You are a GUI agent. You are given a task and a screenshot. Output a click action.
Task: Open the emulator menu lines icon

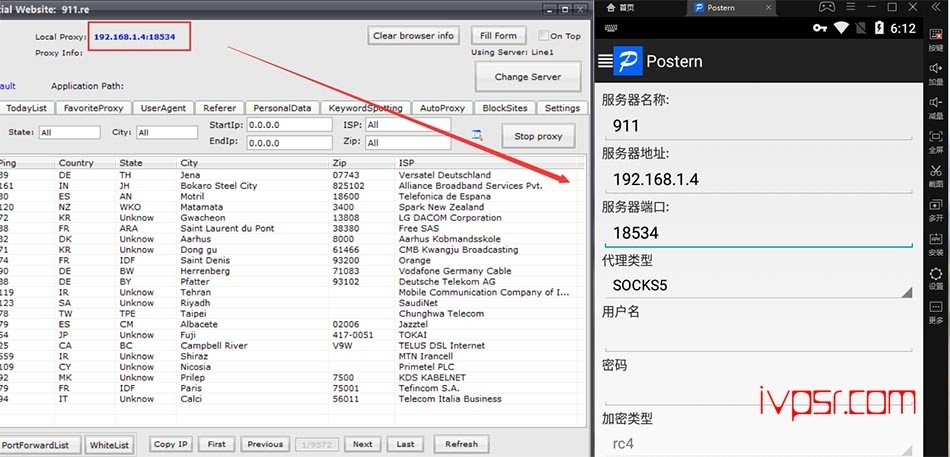point(851,7)
